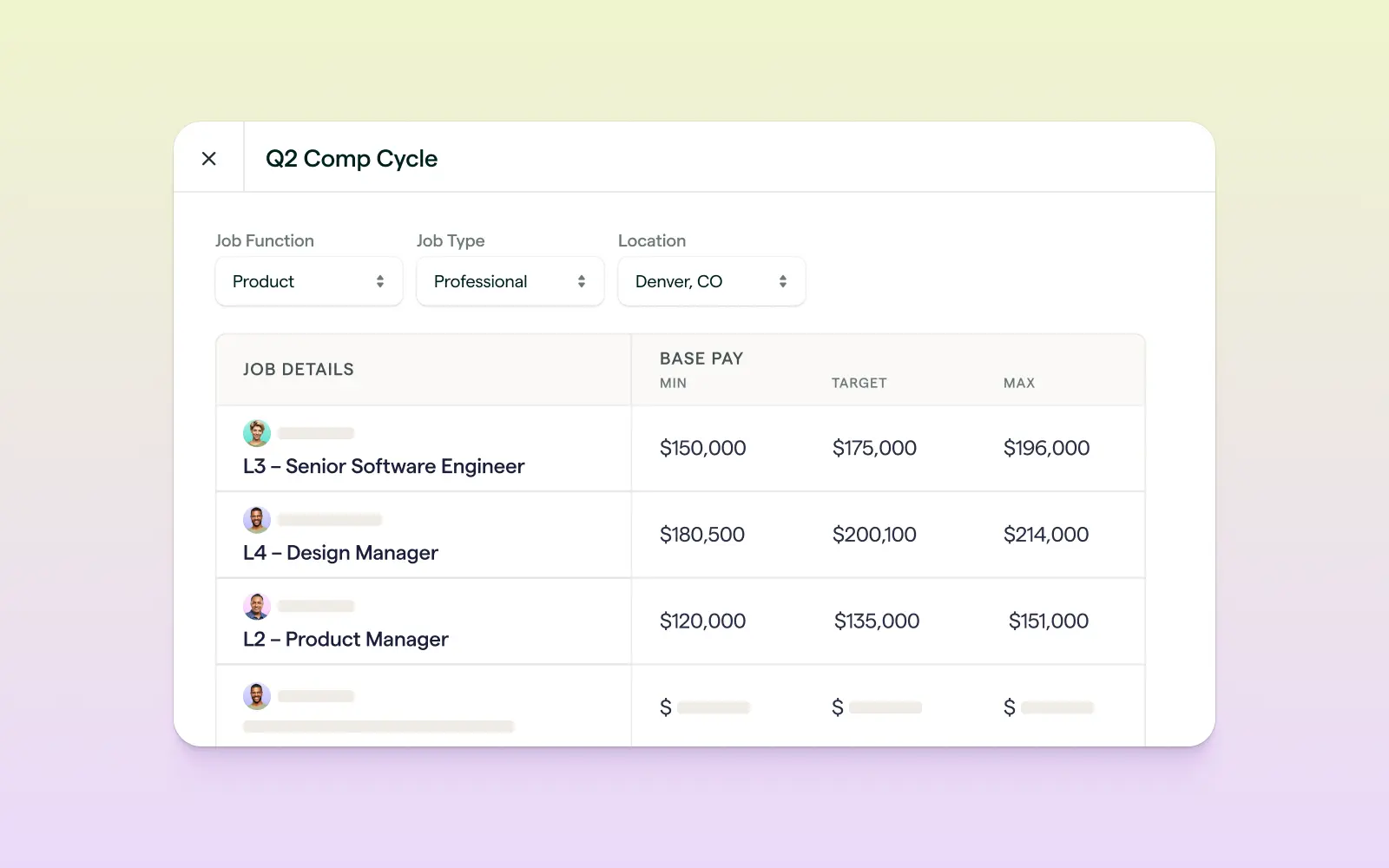
Task: Close the Q2 Comp Cycle dialog
Action: point(208,158)
